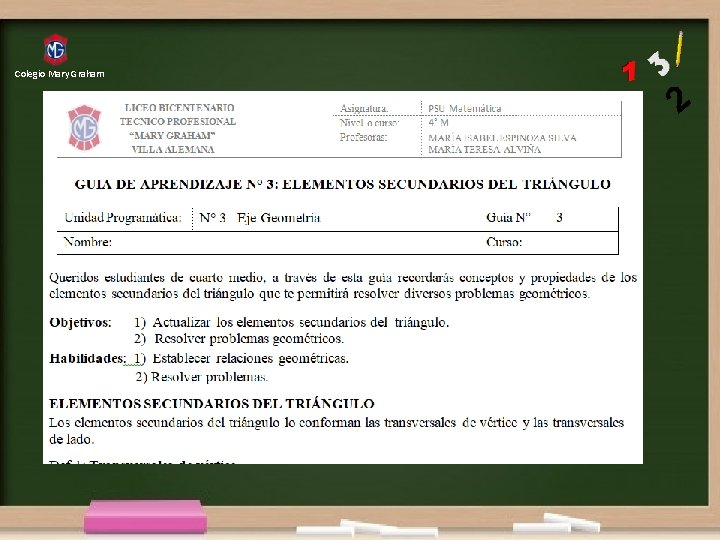720x540 pixels.
Task: Click the "Objetivos:" heading
Action: pyautogui.click(x=80, y=322)
